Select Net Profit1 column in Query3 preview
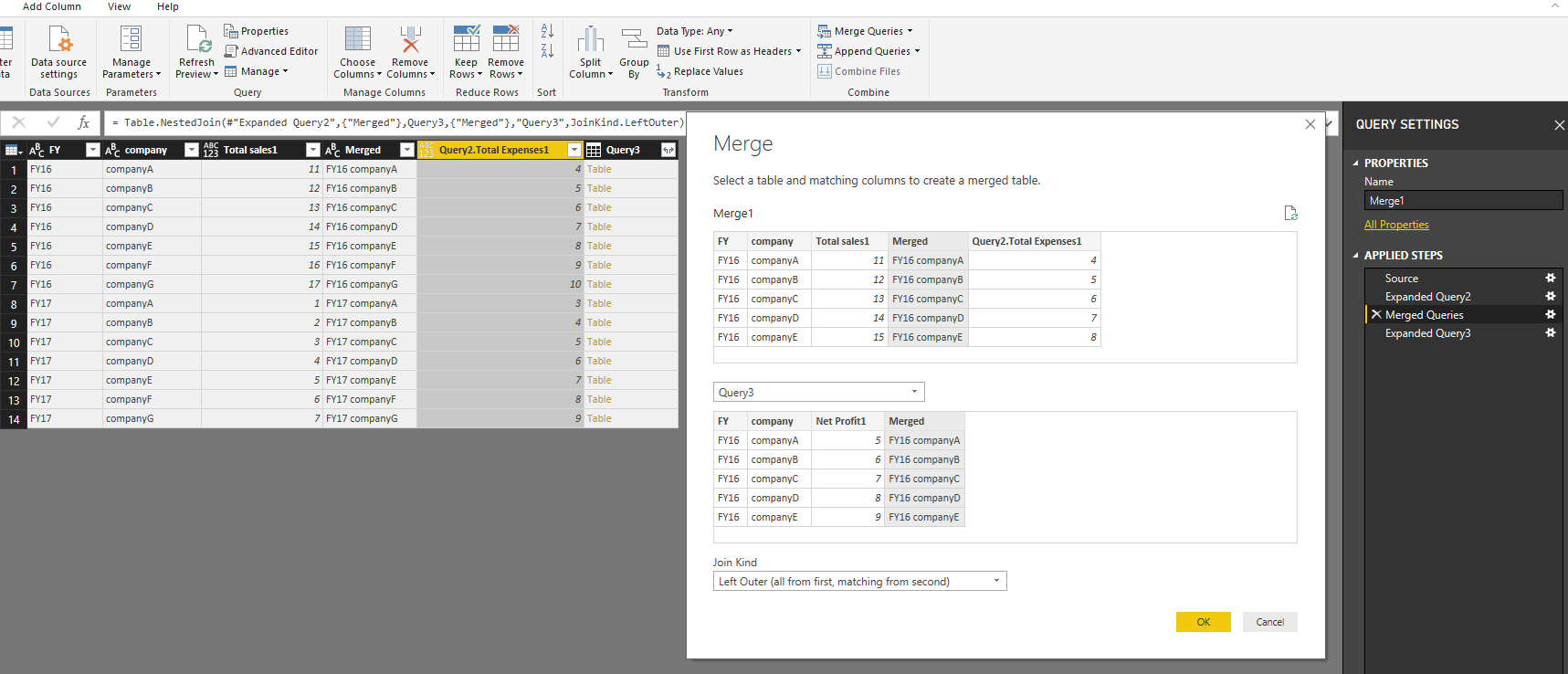 [847, 421]
